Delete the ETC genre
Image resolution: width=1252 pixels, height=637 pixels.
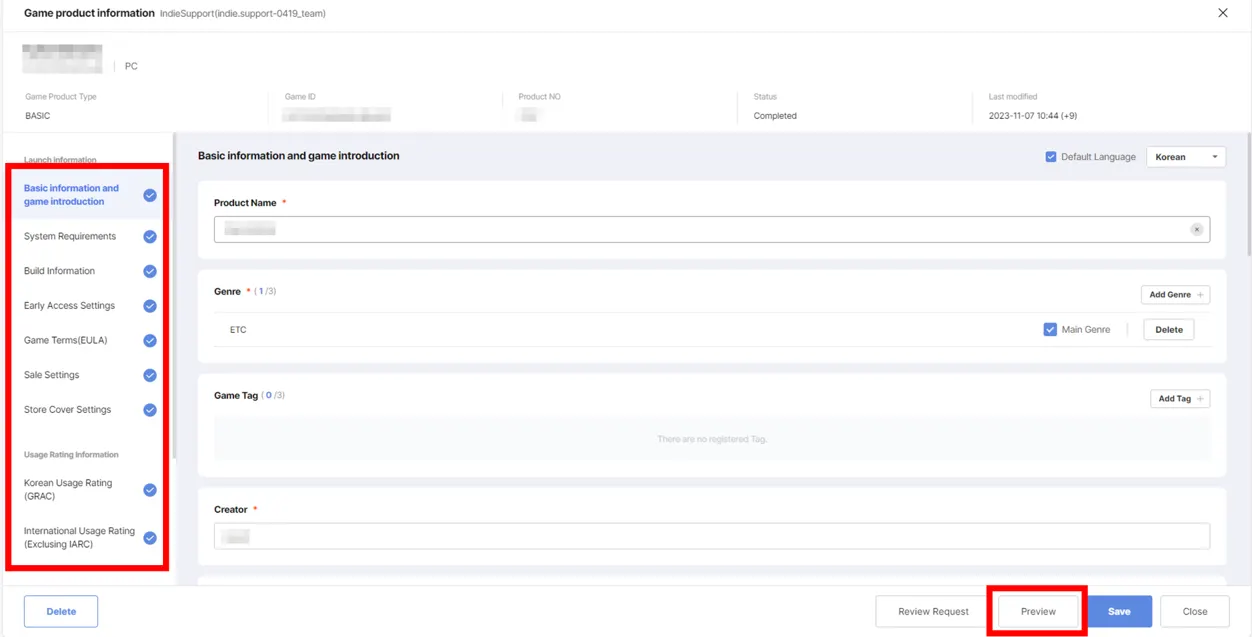(x=1168, y=329)
